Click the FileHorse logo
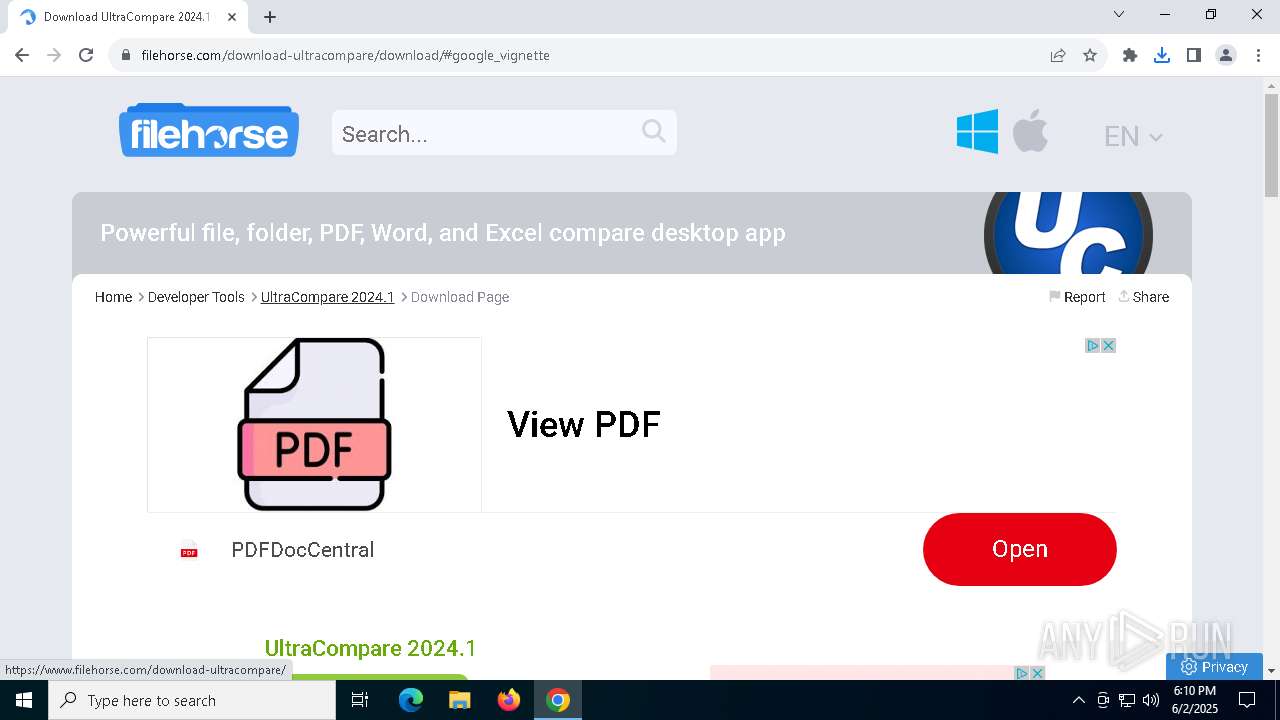1280x720 pixels. 209,130
